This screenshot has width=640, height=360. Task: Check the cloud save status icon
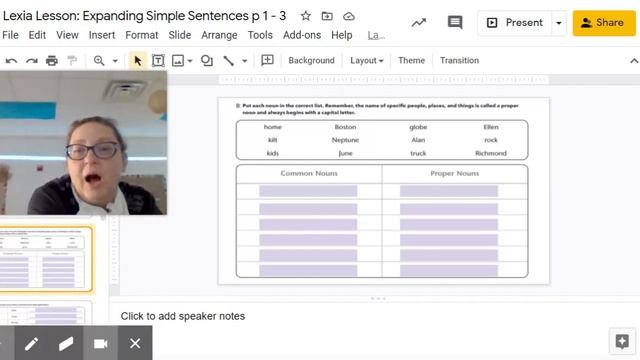click(x=349, y=16)
